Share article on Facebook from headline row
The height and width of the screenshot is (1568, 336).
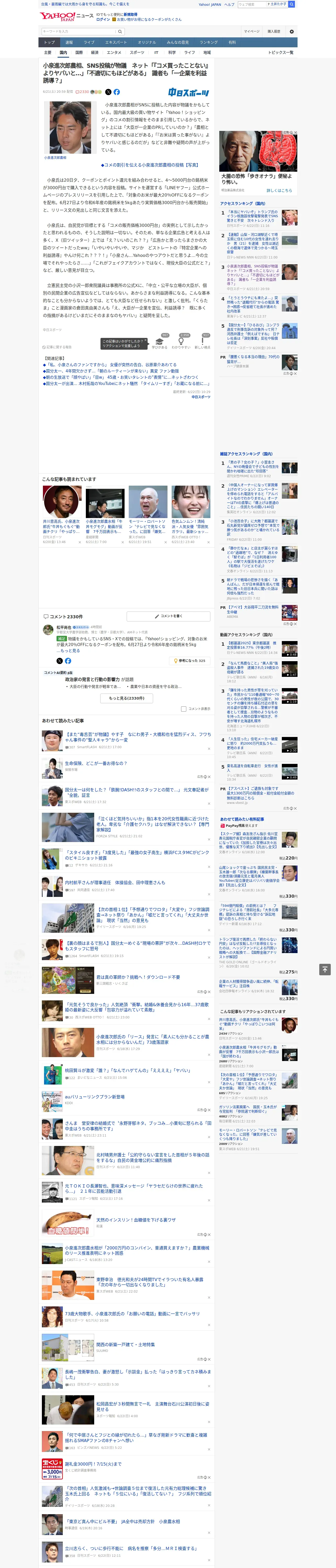[x=116, y=92]
